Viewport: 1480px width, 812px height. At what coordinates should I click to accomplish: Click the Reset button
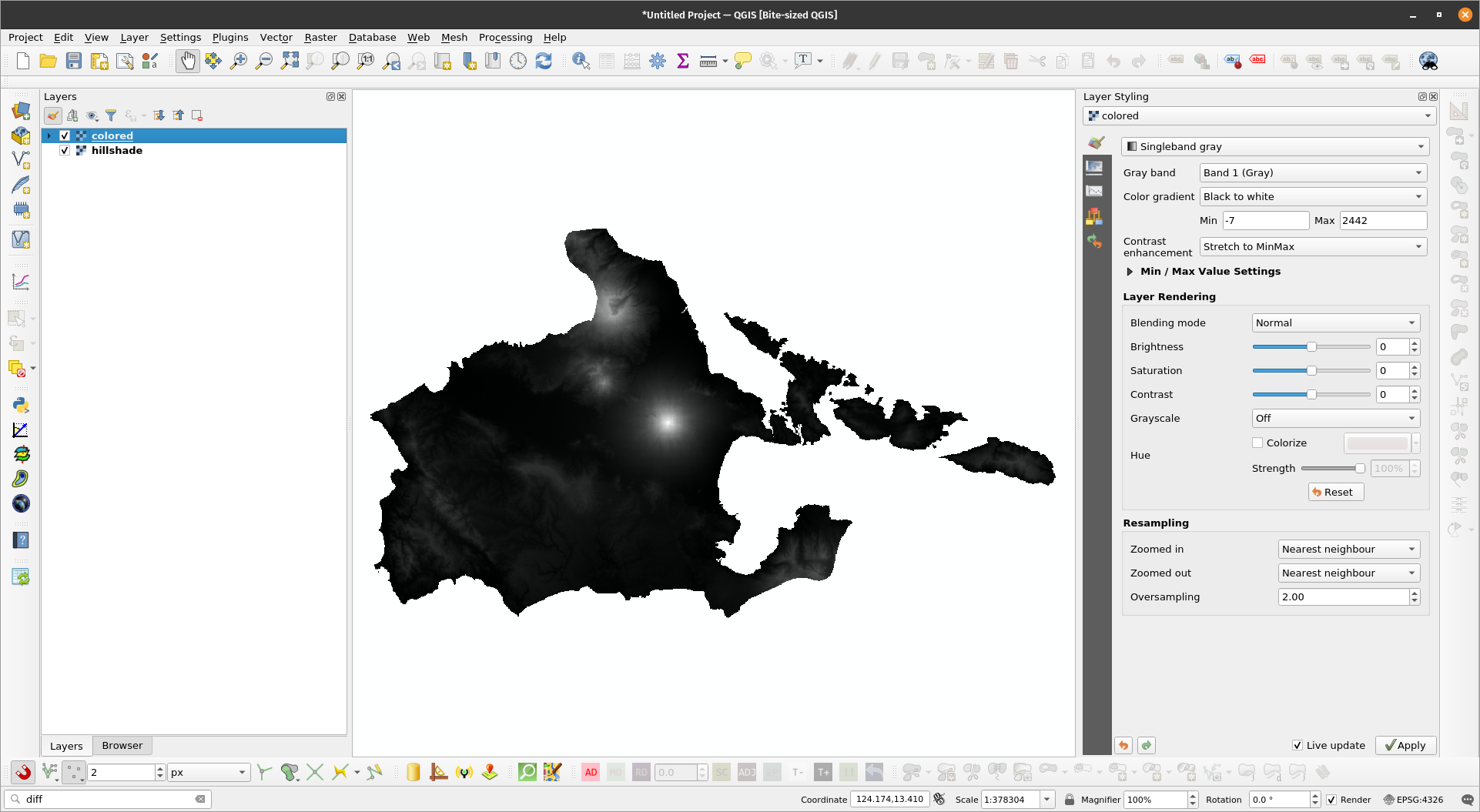click(x=1335, y=493)
